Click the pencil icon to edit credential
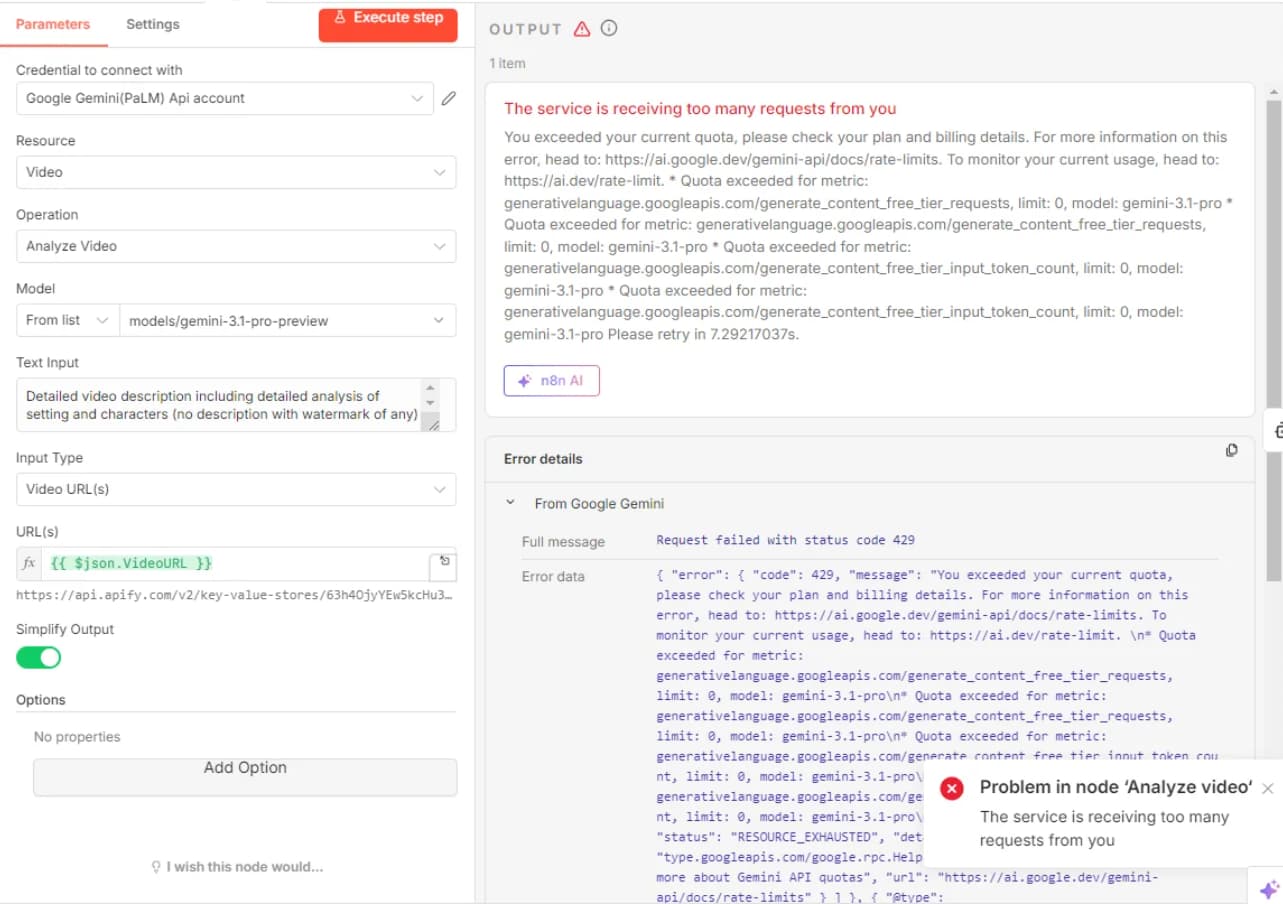 [449, 98]
